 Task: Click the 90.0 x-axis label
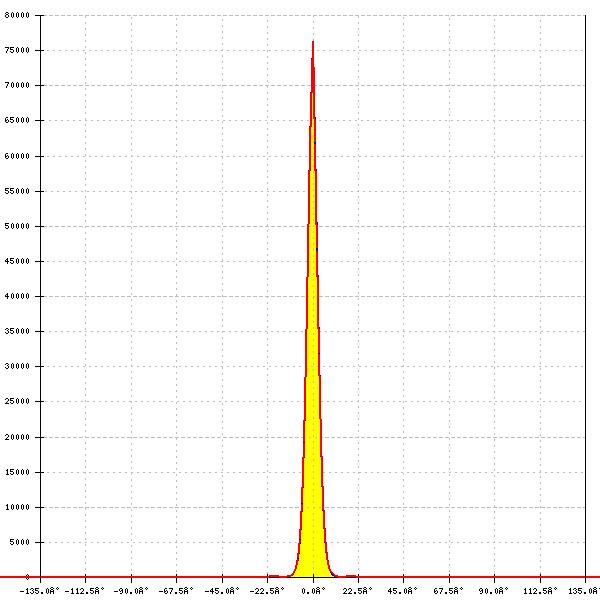point(494,591)
